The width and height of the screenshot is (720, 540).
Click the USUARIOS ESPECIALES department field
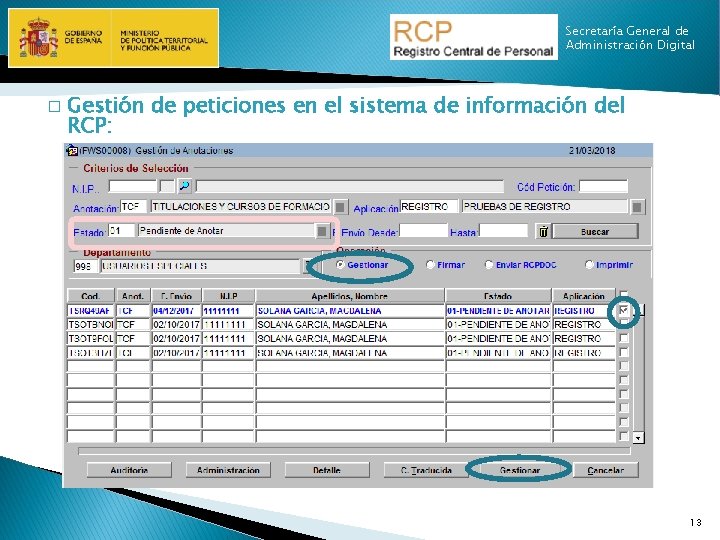(x=200, y=266)
